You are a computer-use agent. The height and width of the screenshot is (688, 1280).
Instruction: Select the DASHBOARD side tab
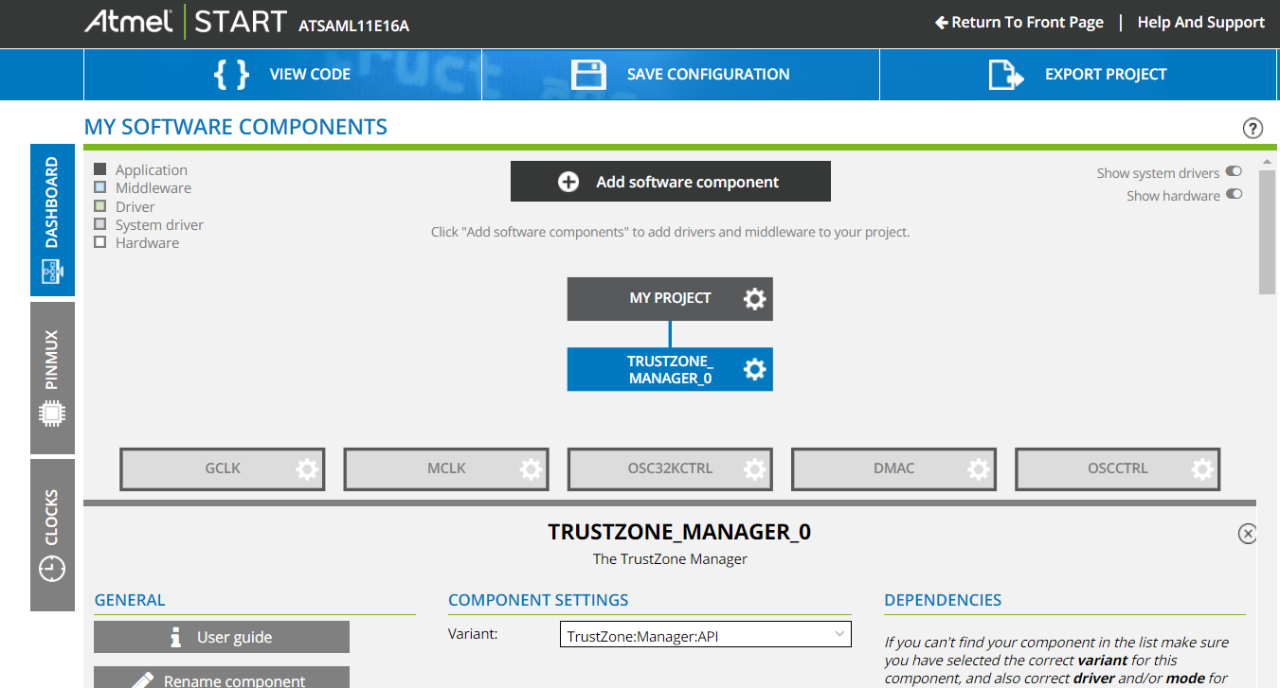(52, 220)
